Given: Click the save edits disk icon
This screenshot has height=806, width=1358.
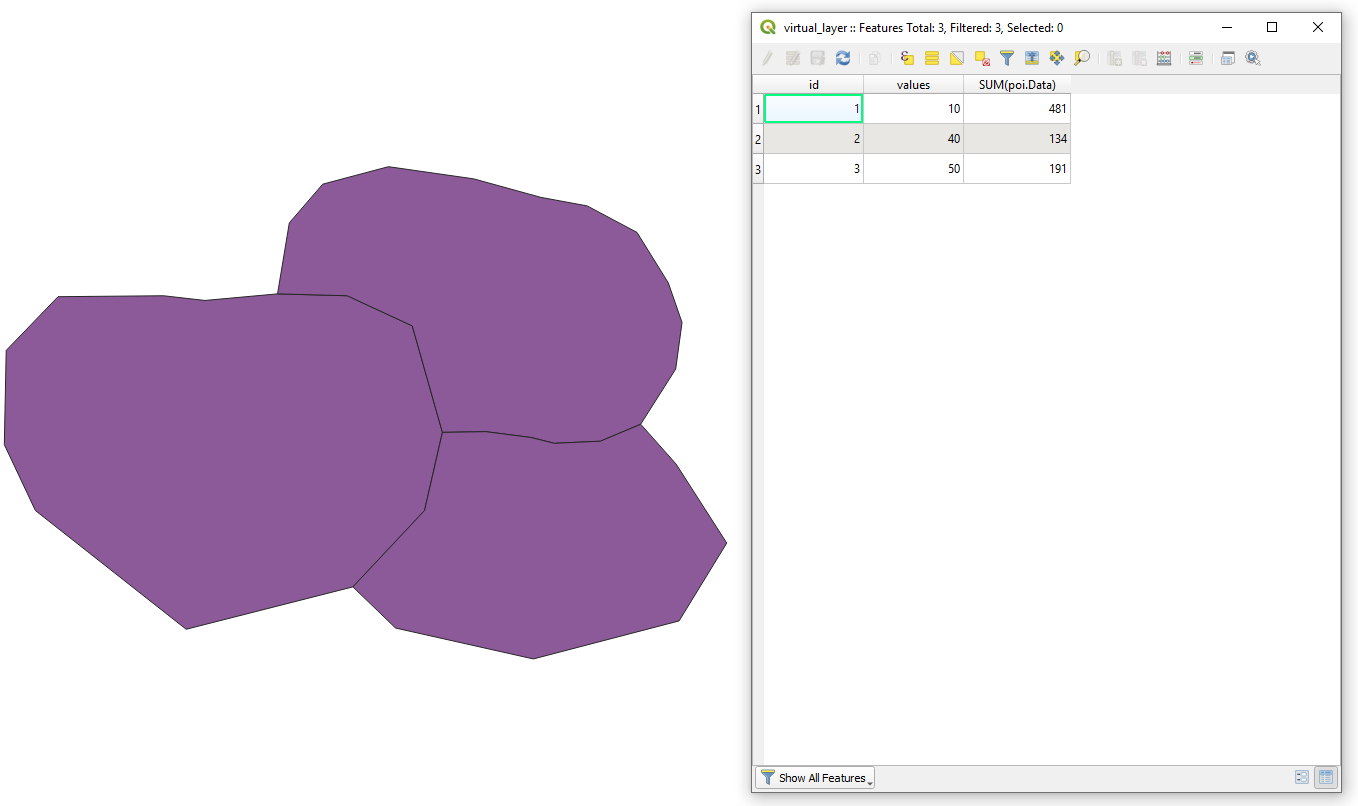Looking at the screenshot, I should pos(818,58).
